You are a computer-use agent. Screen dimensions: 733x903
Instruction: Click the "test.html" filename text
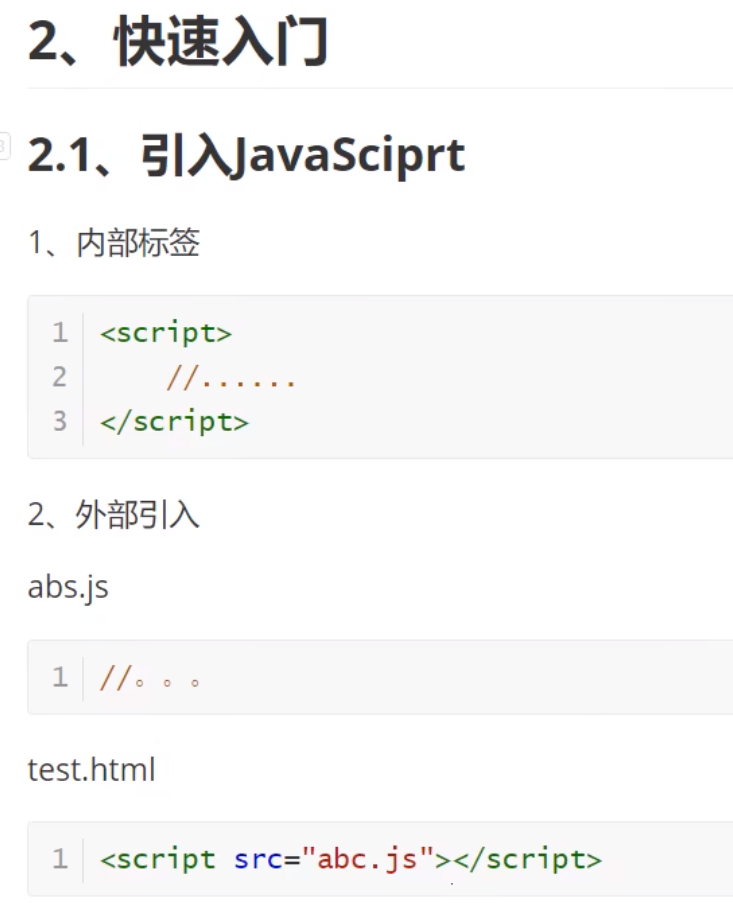click(x=91, y=770)
